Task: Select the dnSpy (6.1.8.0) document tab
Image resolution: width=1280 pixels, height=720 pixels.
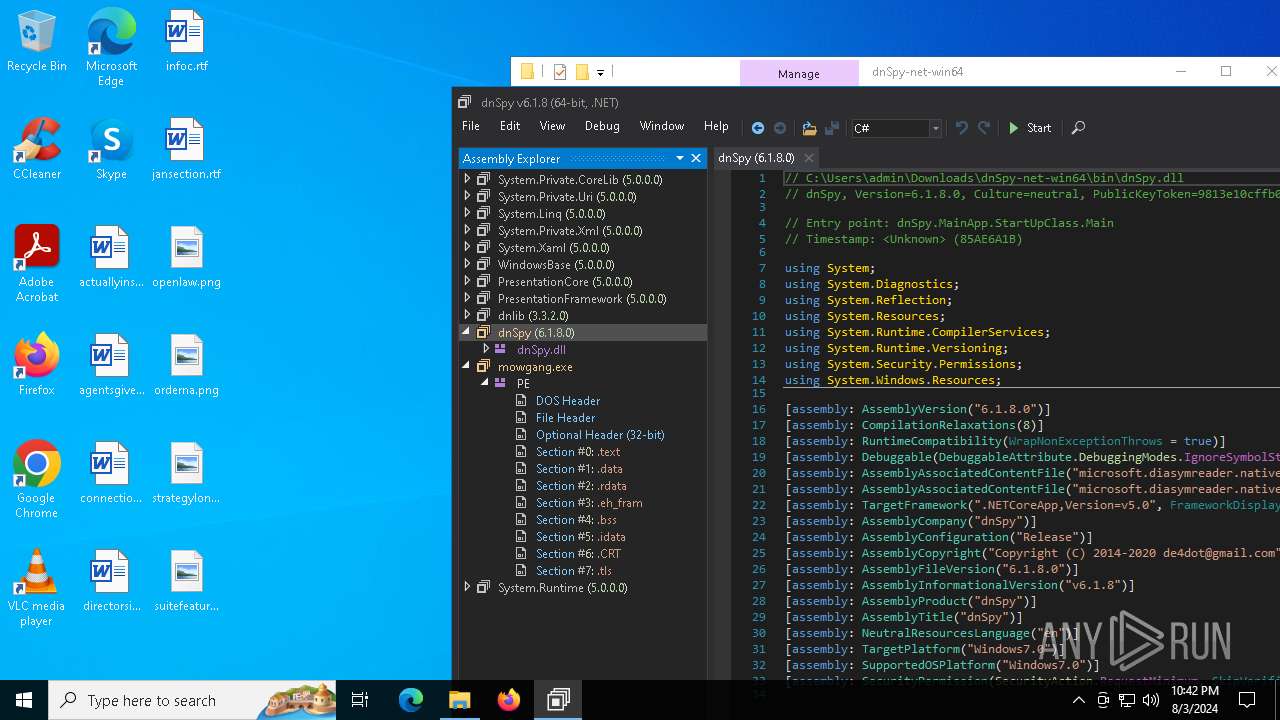Action: 756,158
